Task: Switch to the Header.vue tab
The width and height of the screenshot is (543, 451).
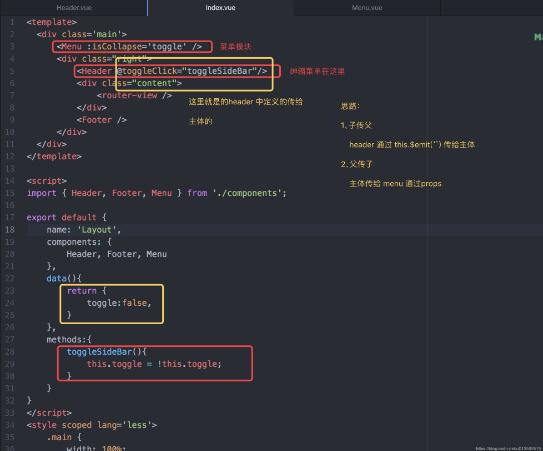Action: 74,8
